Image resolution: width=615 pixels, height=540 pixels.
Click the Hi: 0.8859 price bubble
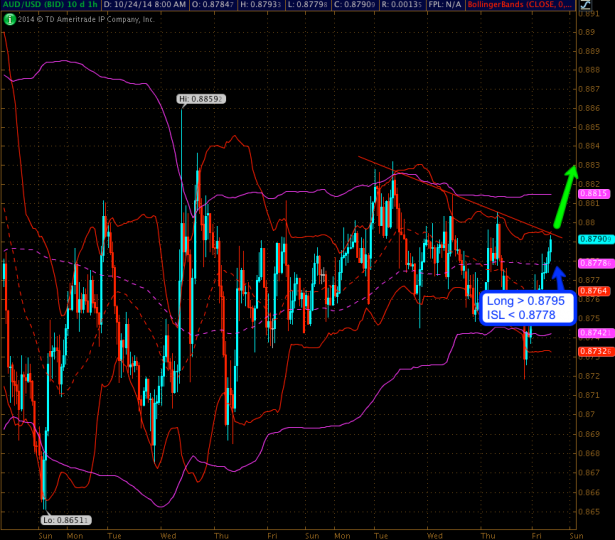coord(197,99)
